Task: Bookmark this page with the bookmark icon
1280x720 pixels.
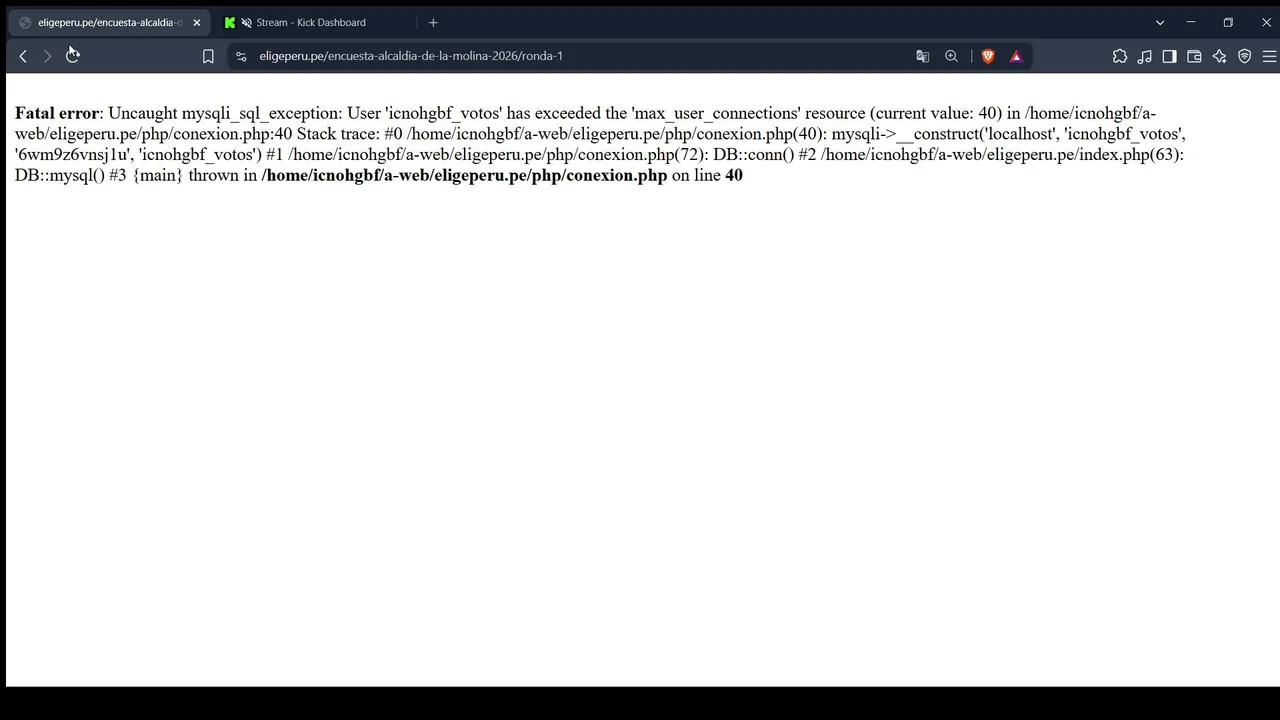Action: coord(208,56)
